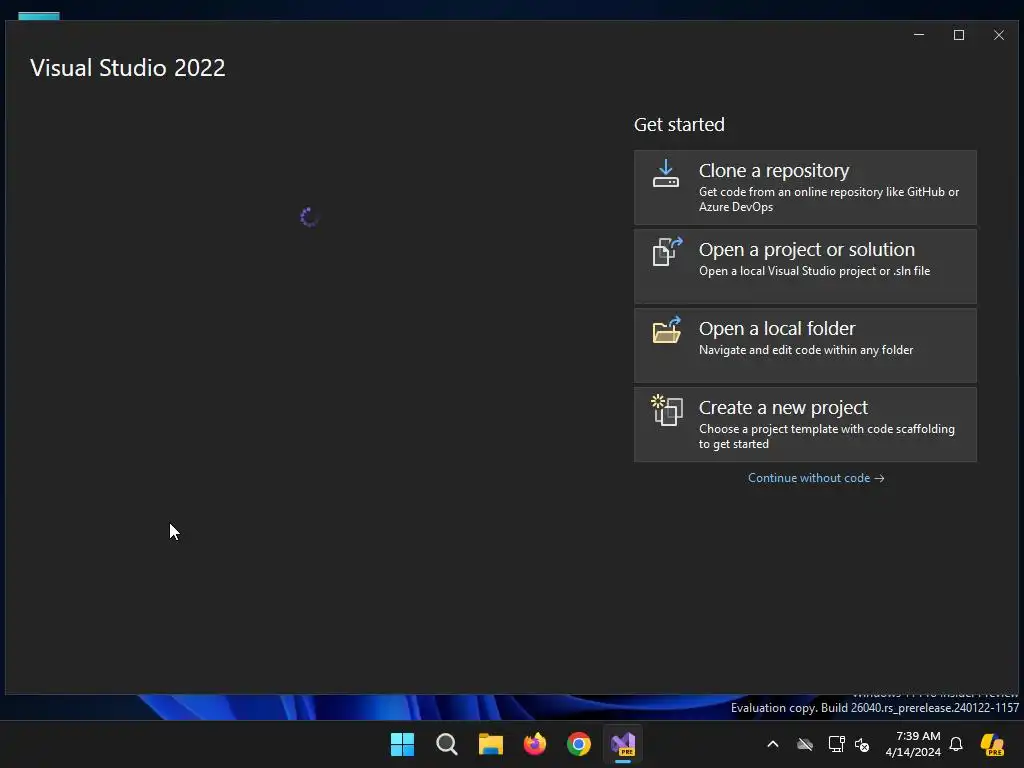Choose Open a local folder title
This screenshot has width=1024, height=768.
(x=776, y=328)
